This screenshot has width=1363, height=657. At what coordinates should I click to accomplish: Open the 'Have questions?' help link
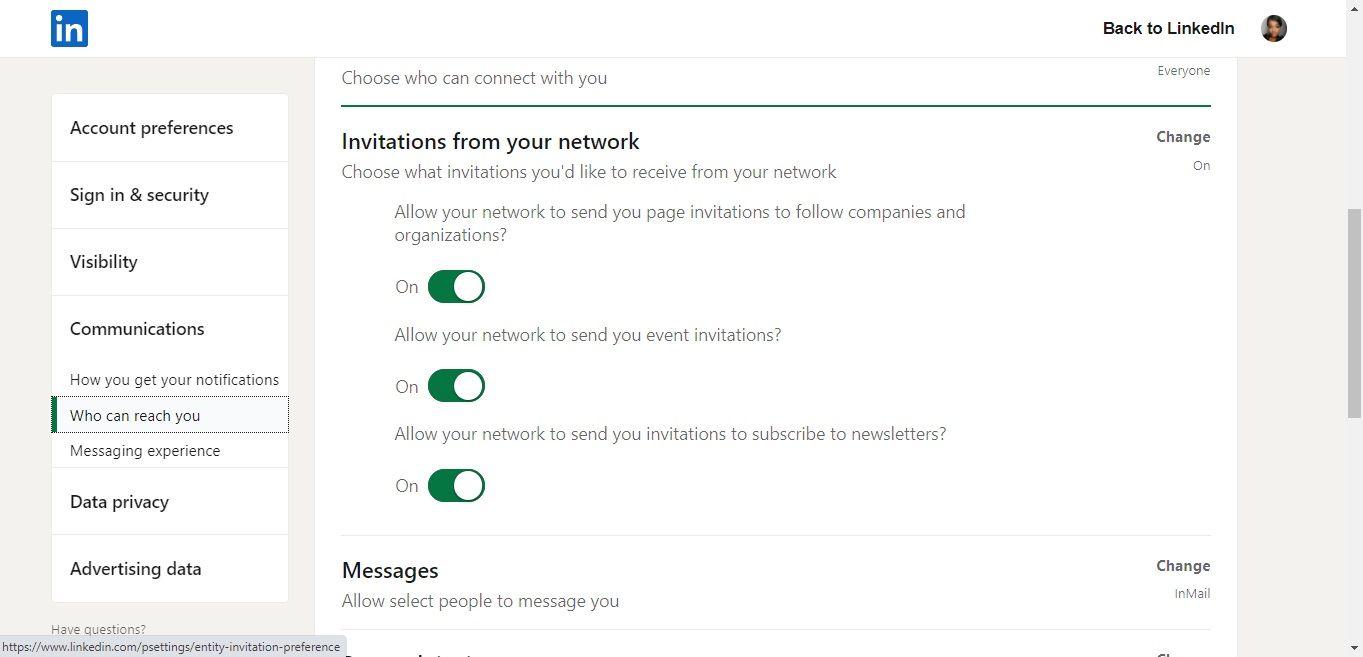click(x=97, y=629)
